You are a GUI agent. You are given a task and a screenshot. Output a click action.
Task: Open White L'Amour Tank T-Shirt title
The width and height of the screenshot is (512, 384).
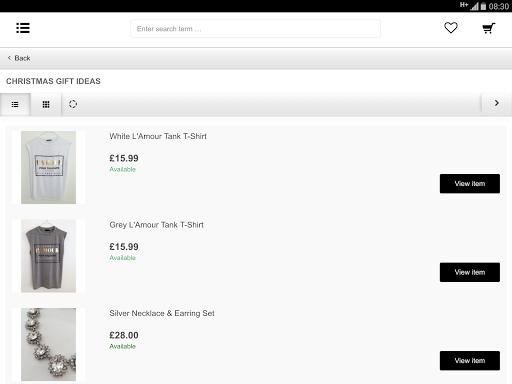[x=158, y=136]
